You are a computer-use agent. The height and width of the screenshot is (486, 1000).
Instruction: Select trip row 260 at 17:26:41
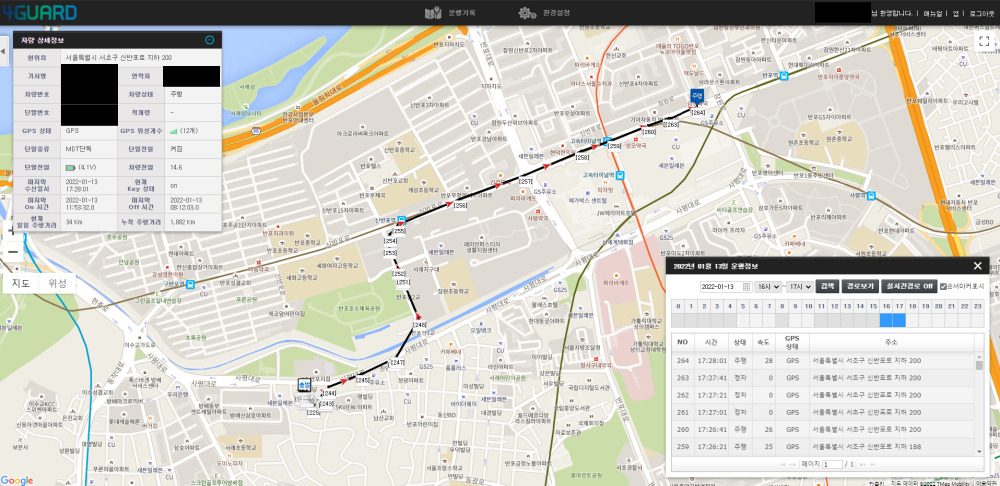point(823,429)
